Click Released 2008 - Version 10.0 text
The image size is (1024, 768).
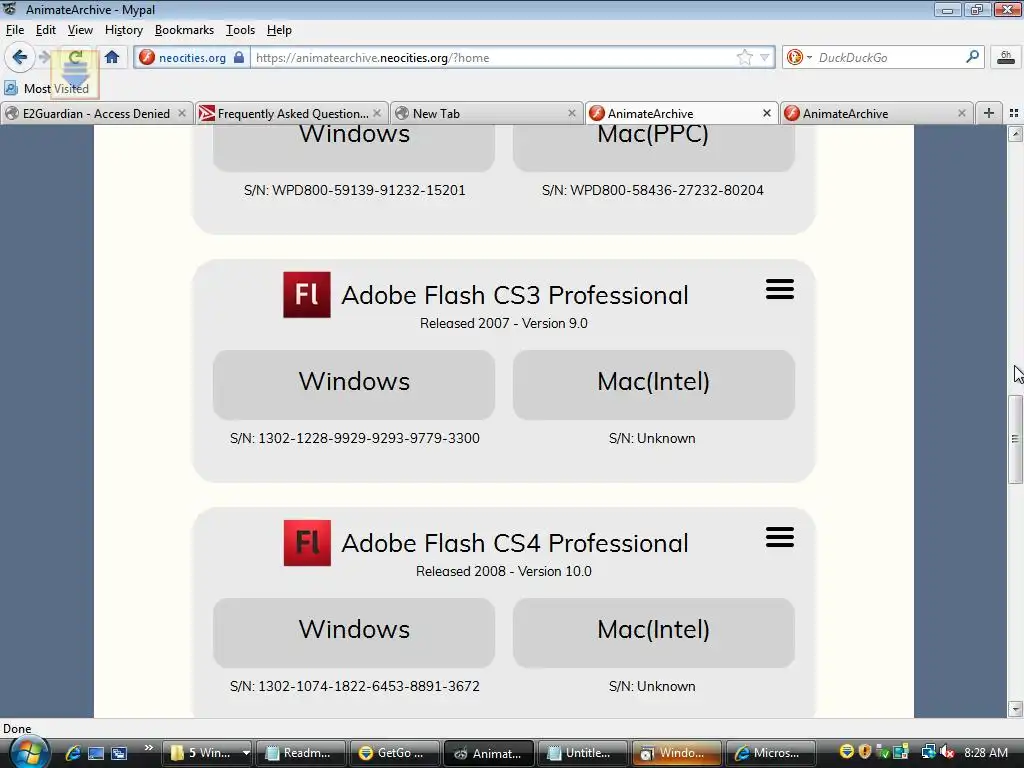[x=504, y=571]
